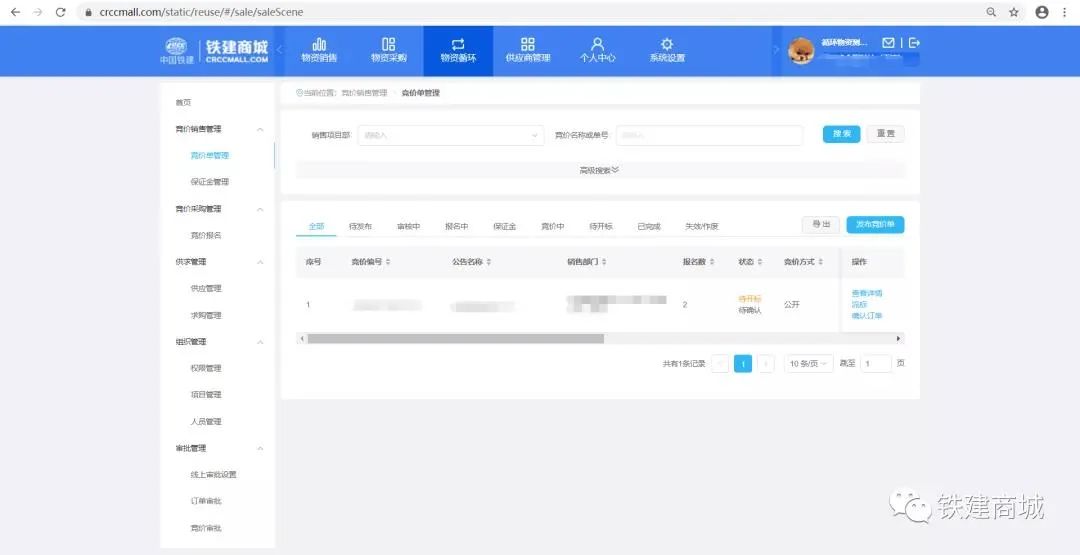
Task: Open the 销售项目部 dropdown
Action: pos(450,136)
